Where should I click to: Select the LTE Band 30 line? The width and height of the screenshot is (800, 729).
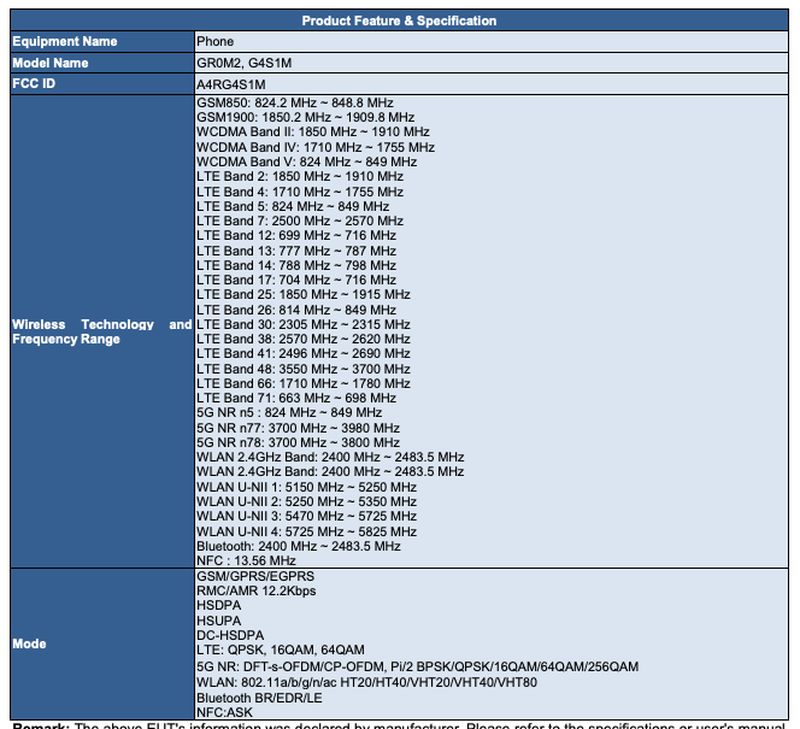pos(304,324)
